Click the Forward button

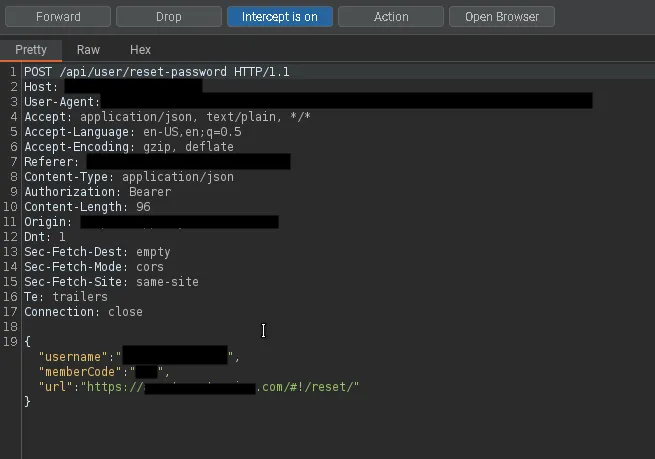click(x=58, y=17)
